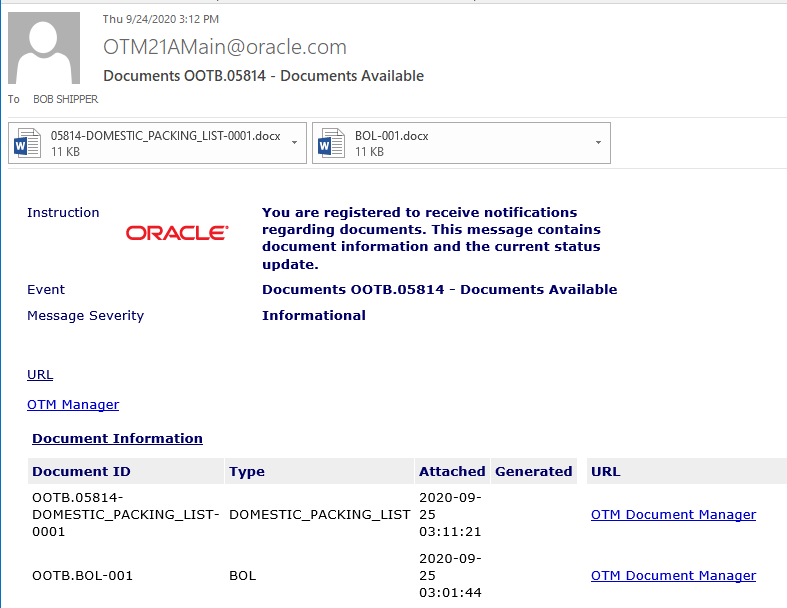Screen dimensions: 787x608
Task: Open OTM Document Manager link for DOMESTIC_PACKING_LIST row
Action: click(x=673, y=515)
